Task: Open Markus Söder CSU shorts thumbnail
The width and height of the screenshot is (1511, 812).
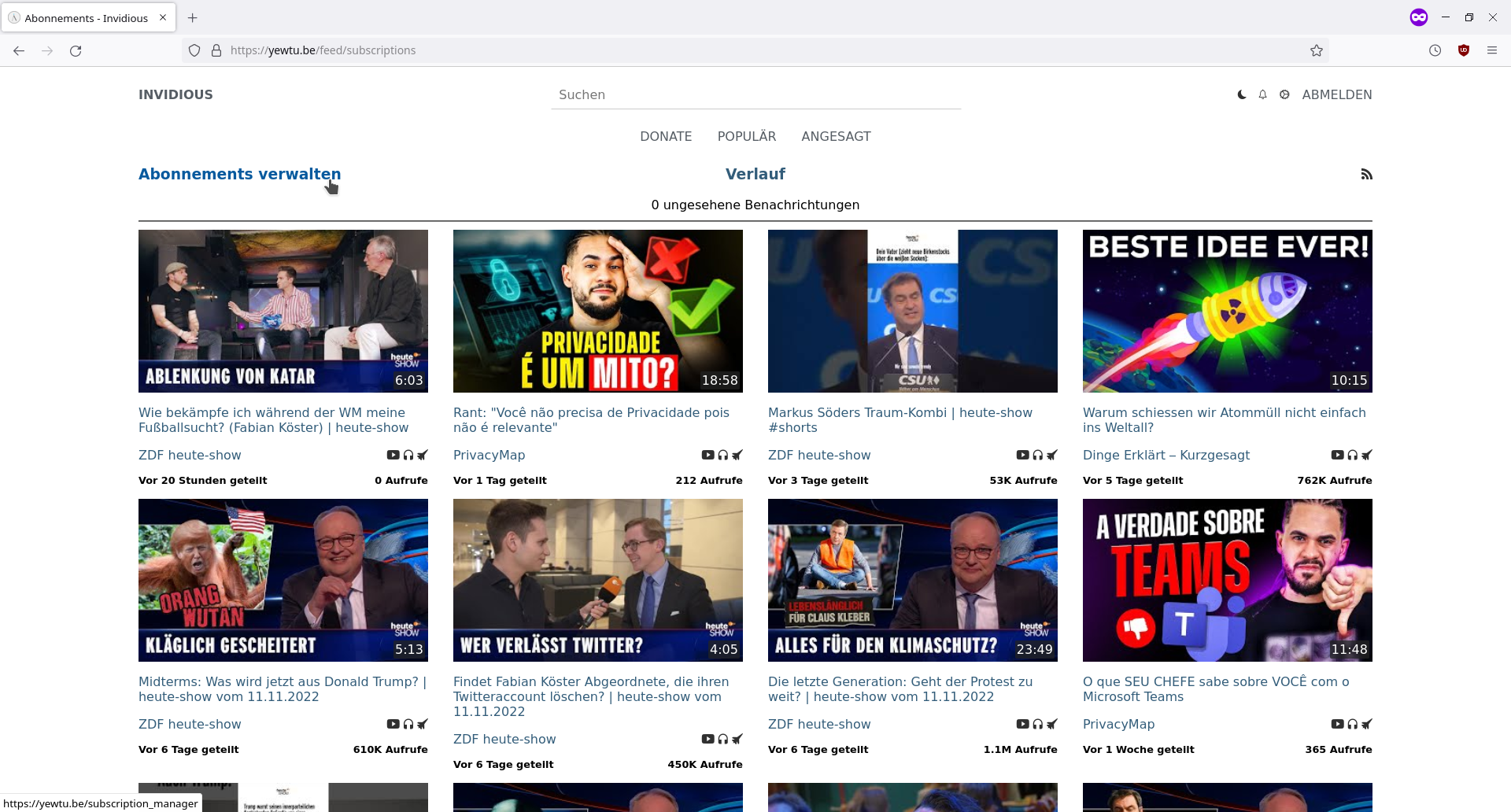Action: click(x=913, y=311)
